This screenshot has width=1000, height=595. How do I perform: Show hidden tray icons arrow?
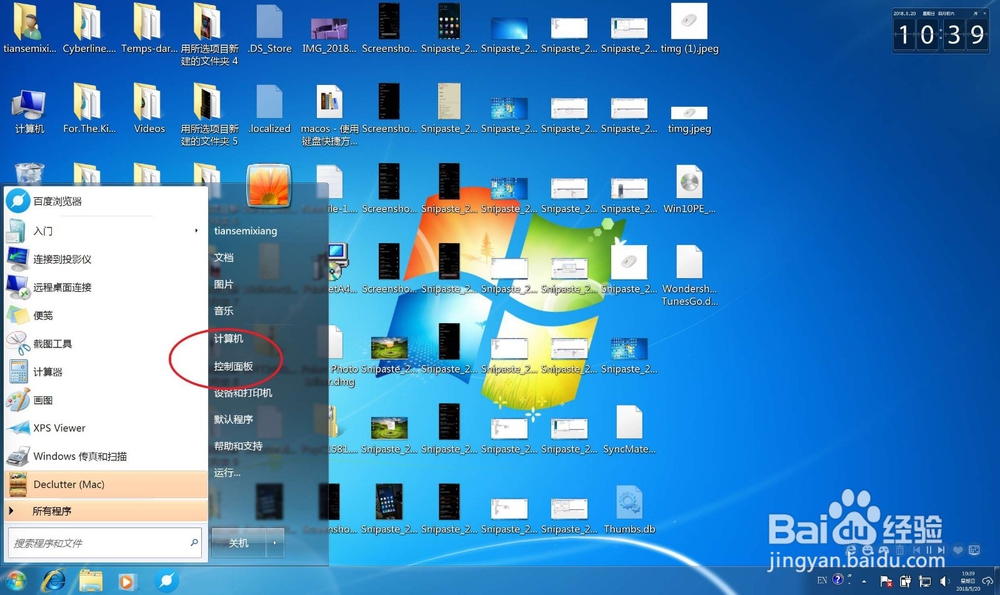tap(864, 582)
